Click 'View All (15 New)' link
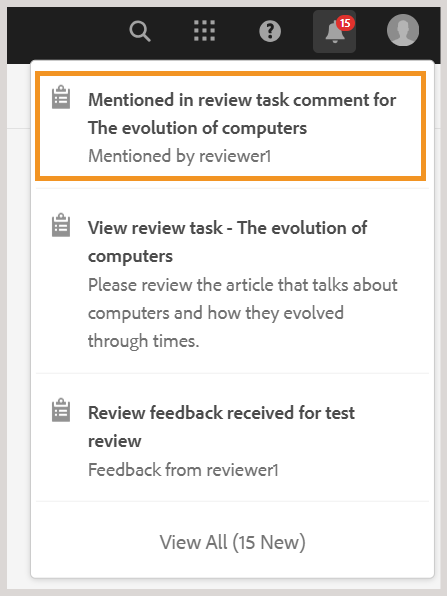 tap(232, 542)
